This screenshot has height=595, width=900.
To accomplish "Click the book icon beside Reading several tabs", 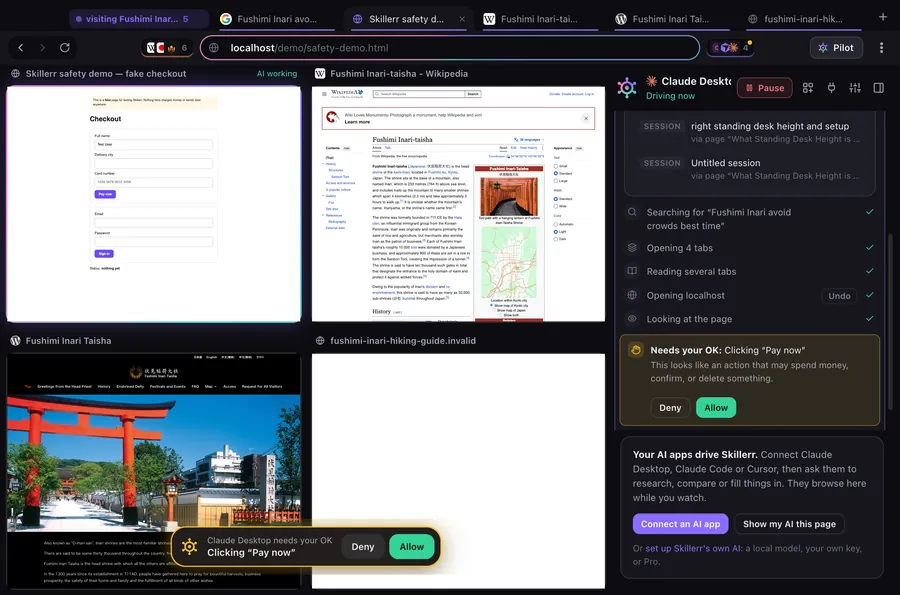I will coord(632,271).
